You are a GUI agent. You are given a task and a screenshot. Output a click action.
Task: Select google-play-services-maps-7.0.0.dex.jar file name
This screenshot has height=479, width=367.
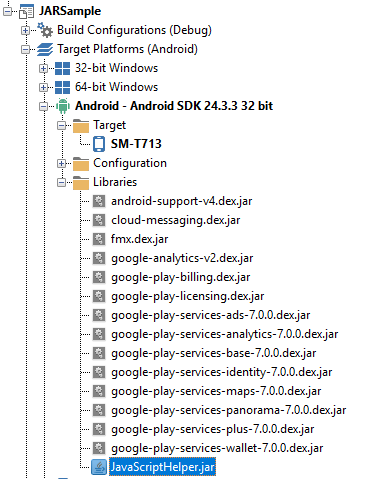point(216,391)
